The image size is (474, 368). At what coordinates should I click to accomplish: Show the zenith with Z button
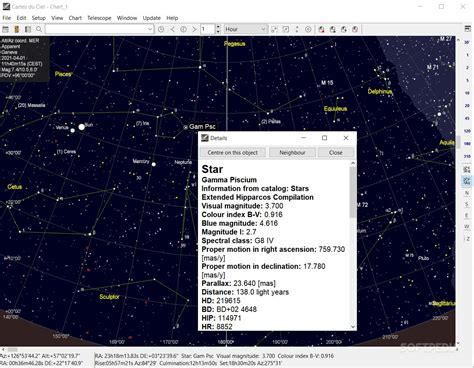[467, 239]
